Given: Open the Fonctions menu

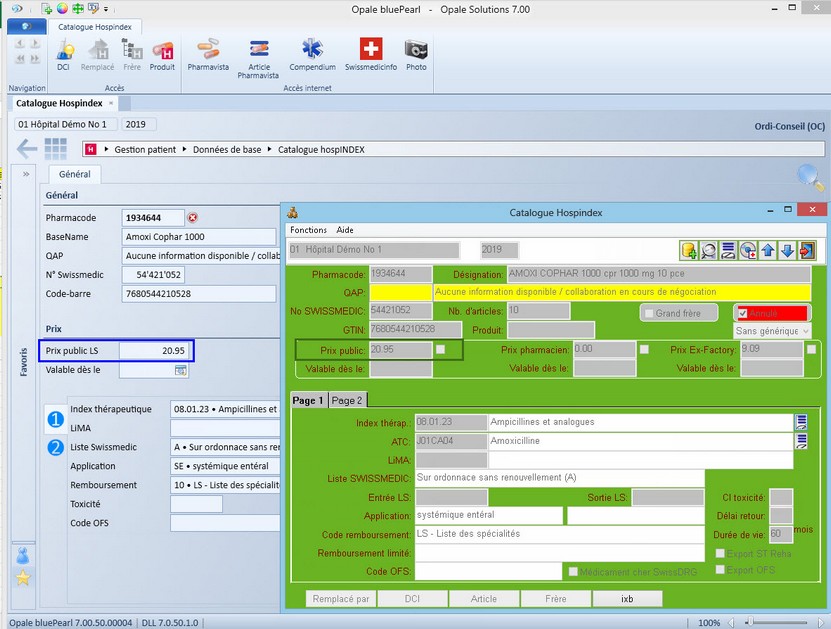Looking at the screenshot, I should point(308,230).
